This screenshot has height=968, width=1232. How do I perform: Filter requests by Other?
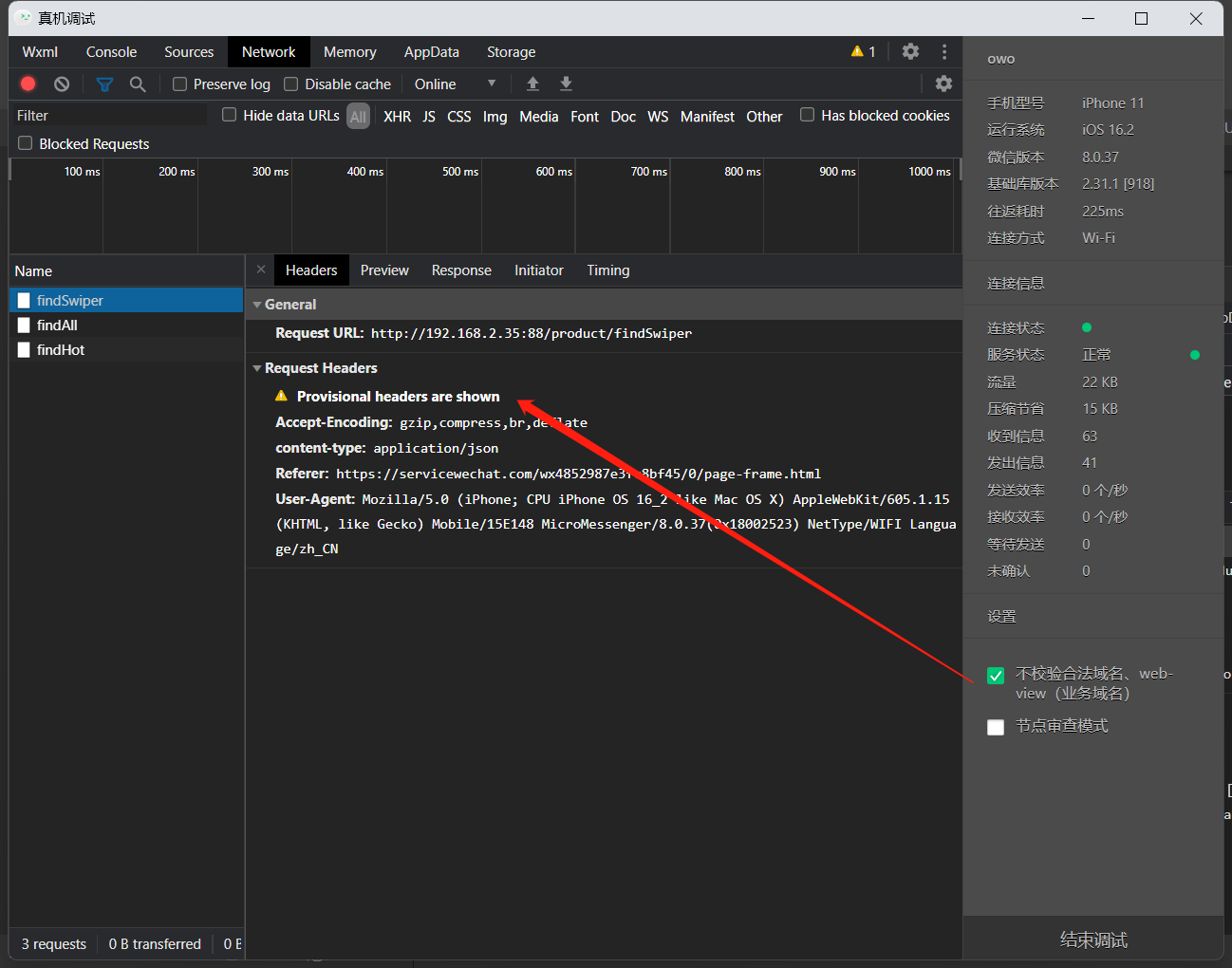click(764, 117)
